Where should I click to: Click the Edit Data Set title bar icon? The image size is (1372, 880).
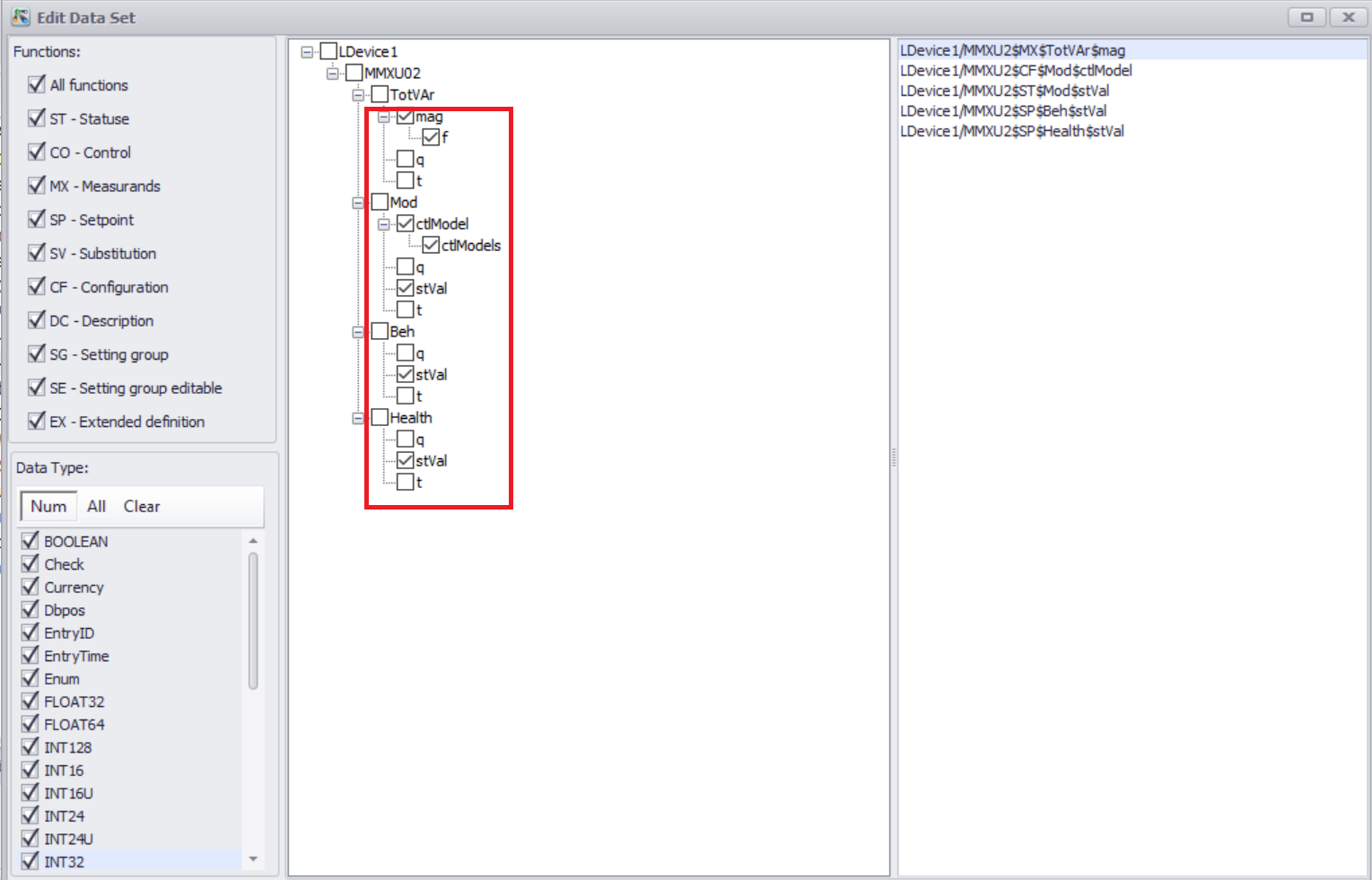20,17
